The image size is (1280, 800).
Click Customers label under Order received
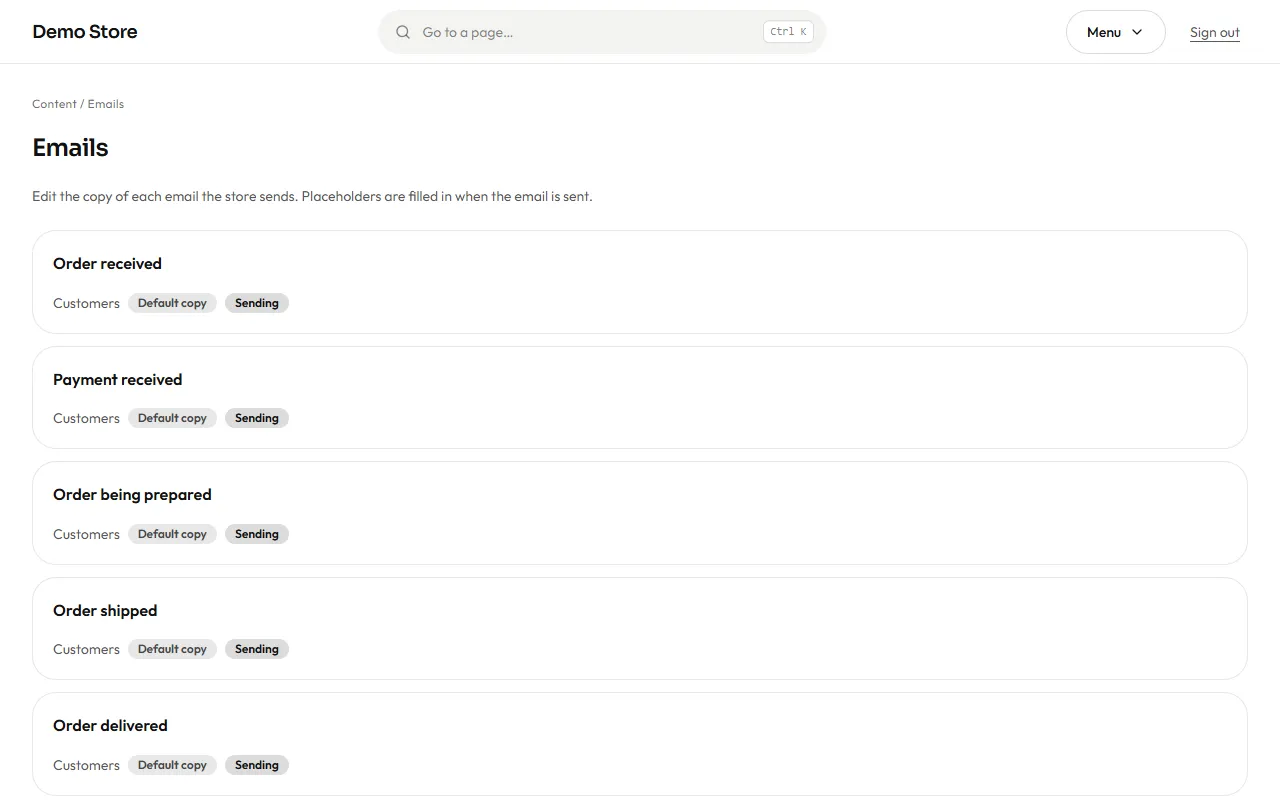(86, 303)
